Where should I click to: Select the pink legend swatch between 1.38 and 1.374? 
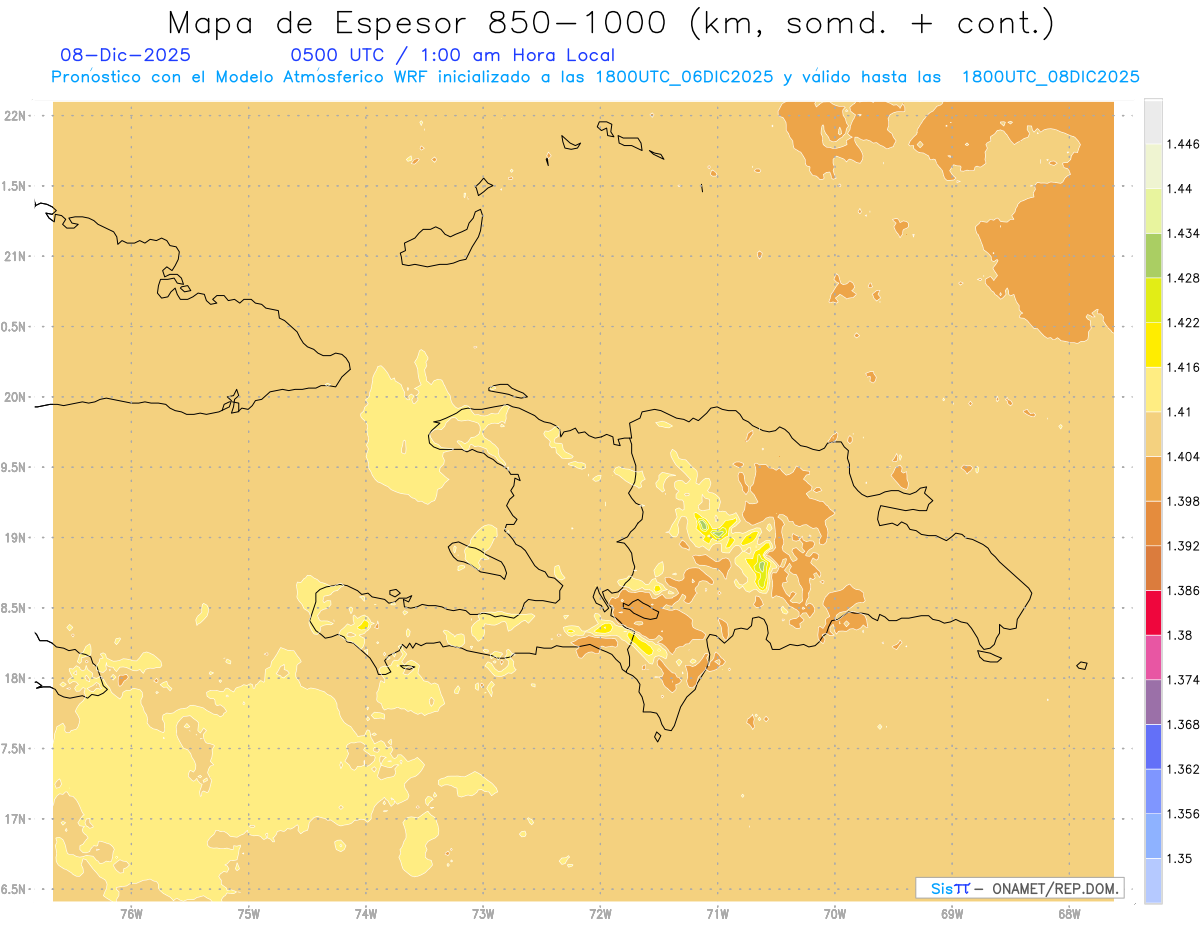[x=1153, y=657]
